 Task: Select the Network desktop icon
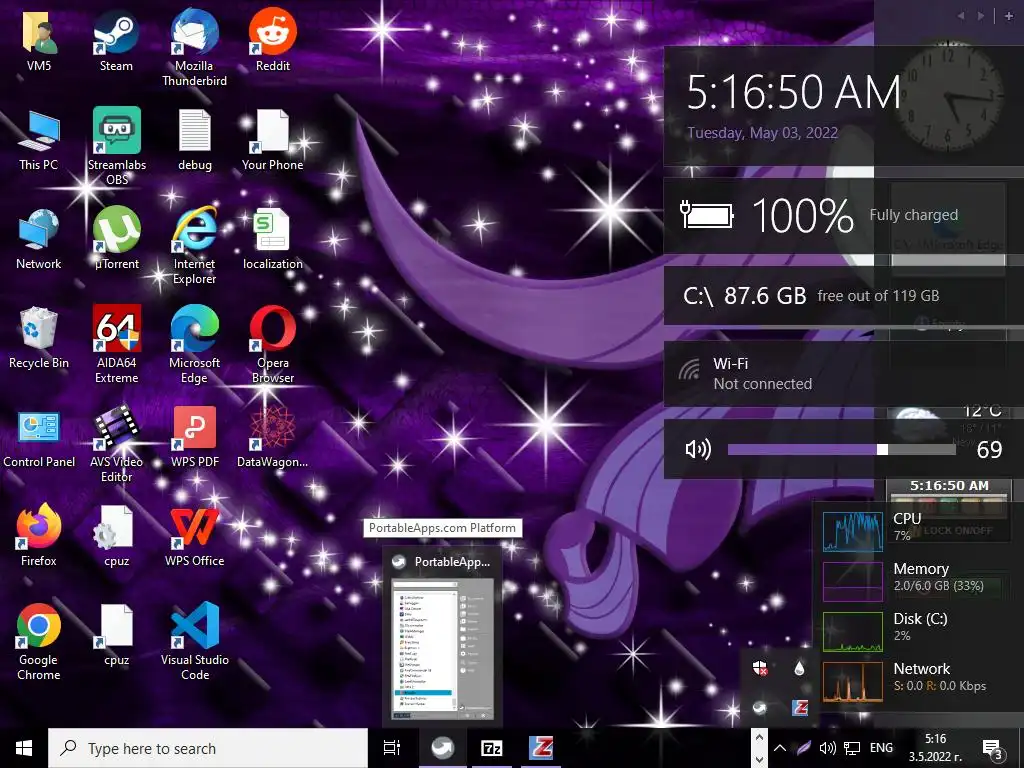click(39, 239)
